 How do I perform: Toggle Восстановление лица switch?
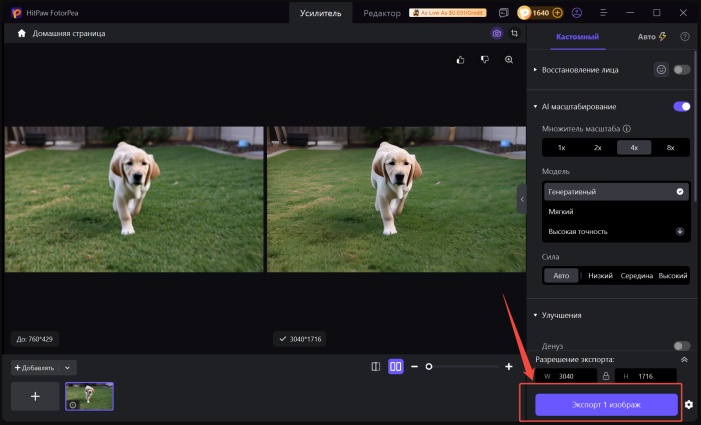(x=682, y=70)
